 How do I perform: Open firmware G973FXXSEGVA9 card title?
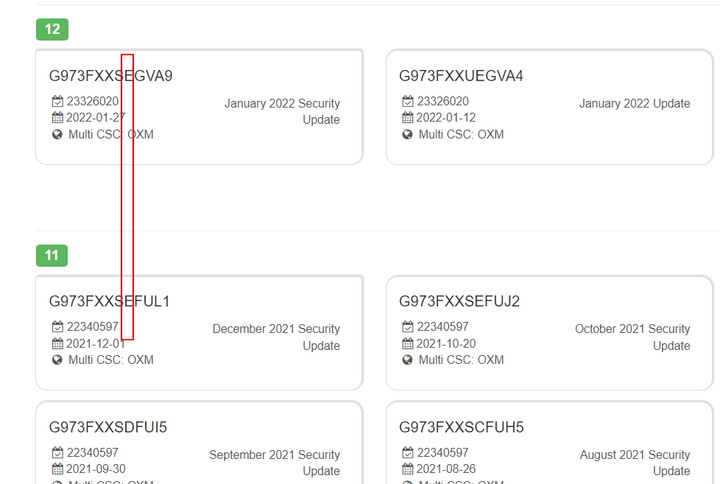(111, 76)
